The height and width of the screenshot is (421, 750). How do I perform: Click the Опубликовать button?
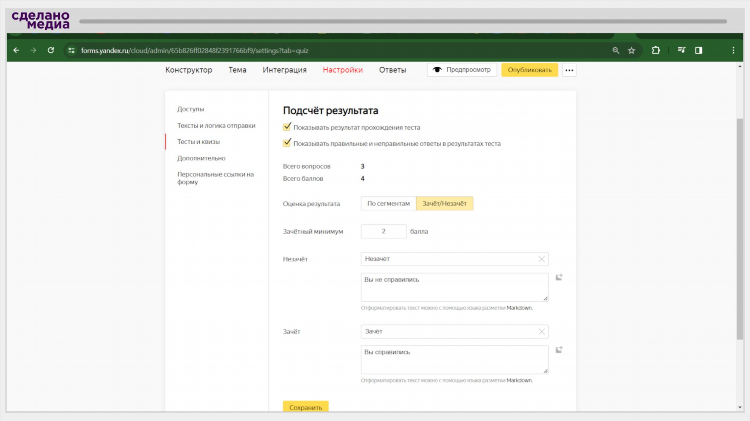[529, 70]
